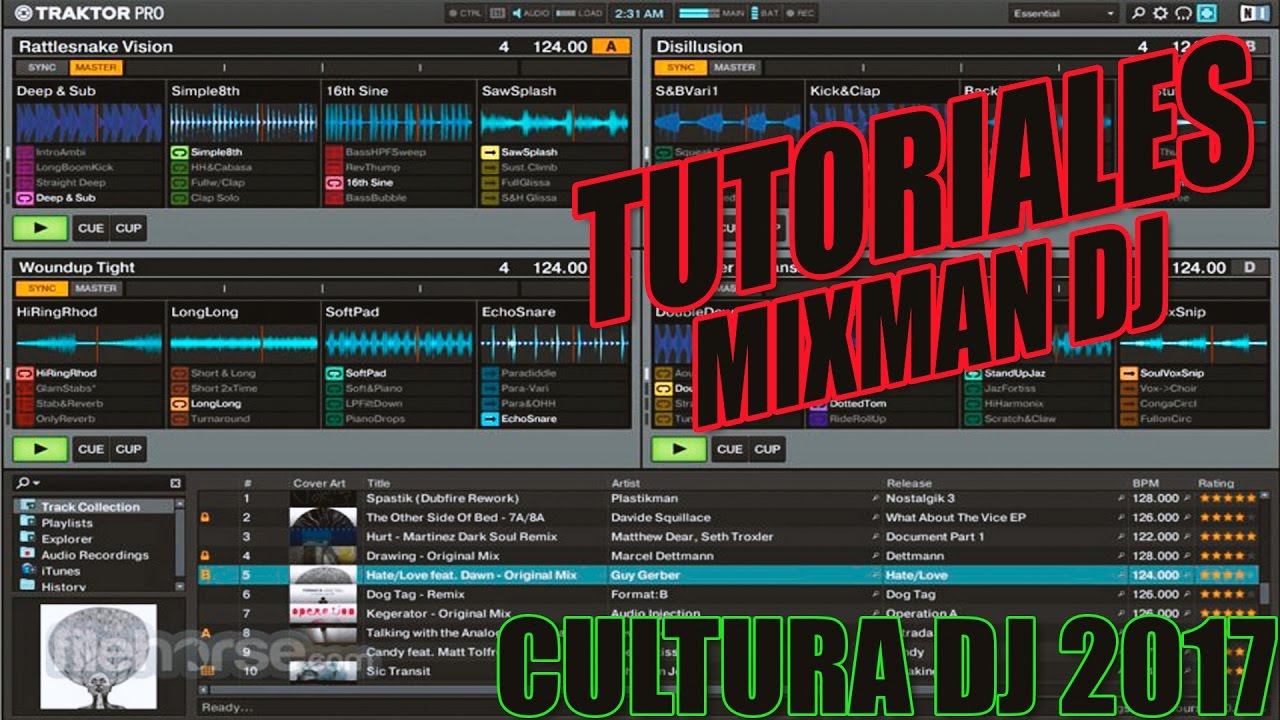Sort by the Cover Art column header
This screenshot has height=720, width=1280.
point(319,483)
